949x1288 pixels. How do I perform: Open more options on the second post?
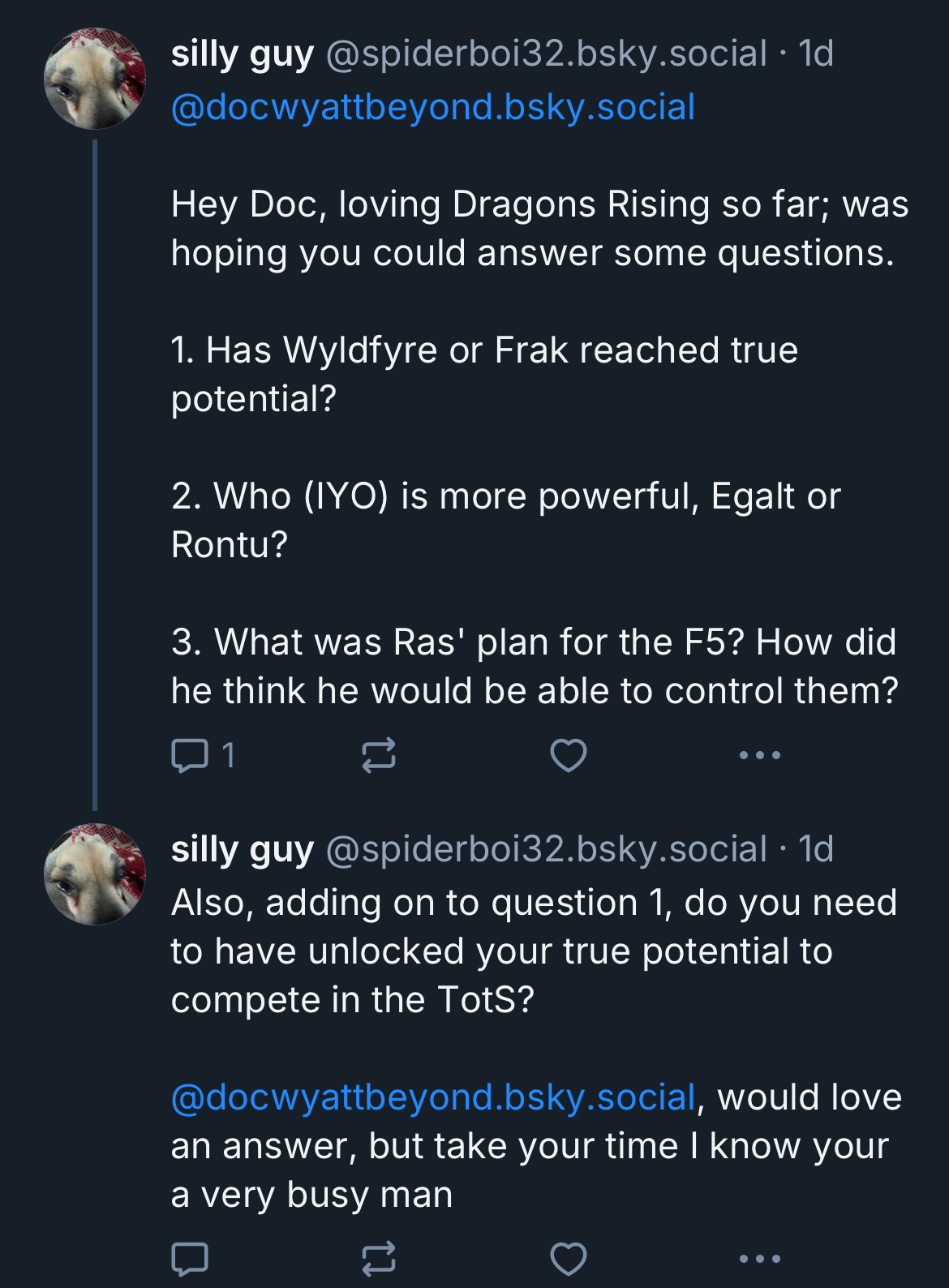[759, 1259]
